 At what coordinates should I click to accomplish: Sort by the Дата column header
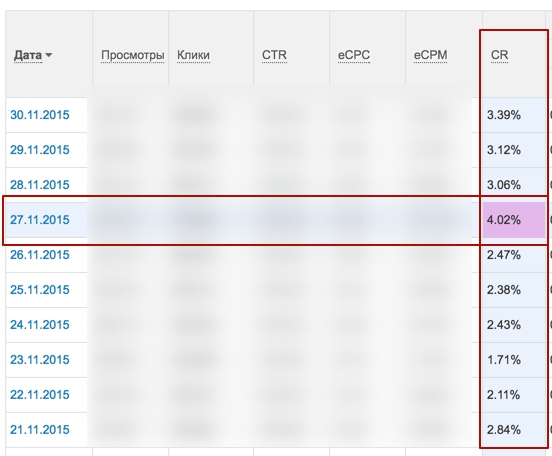pos(32,55)
